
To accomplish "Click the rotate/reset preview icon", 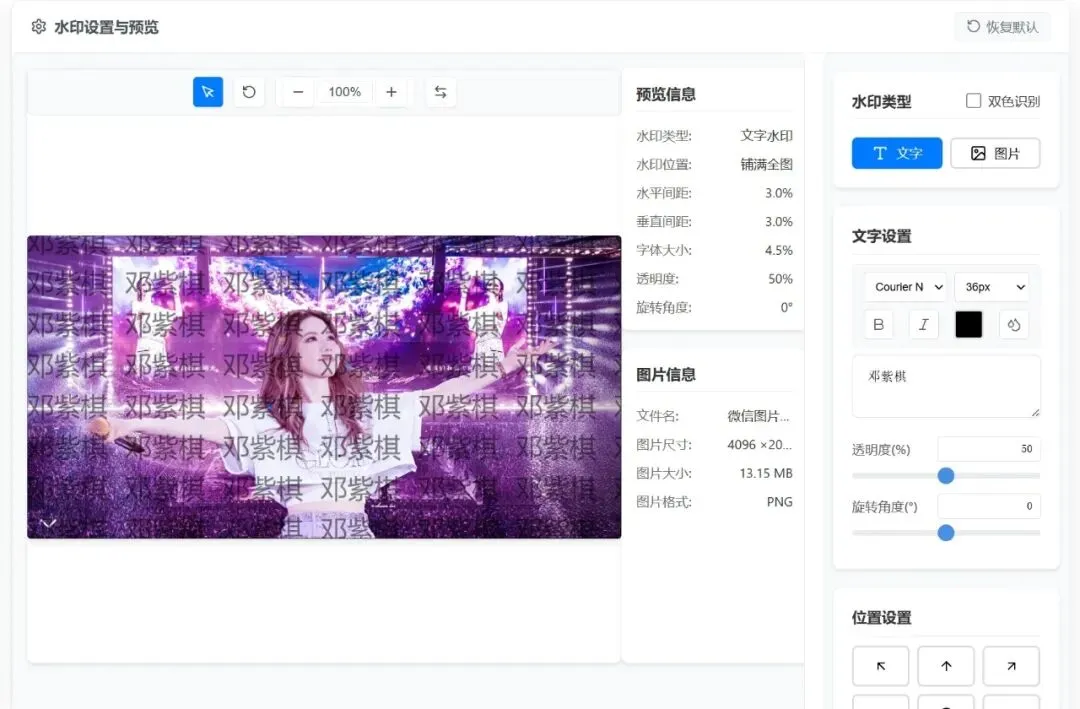I will point(249,92).
